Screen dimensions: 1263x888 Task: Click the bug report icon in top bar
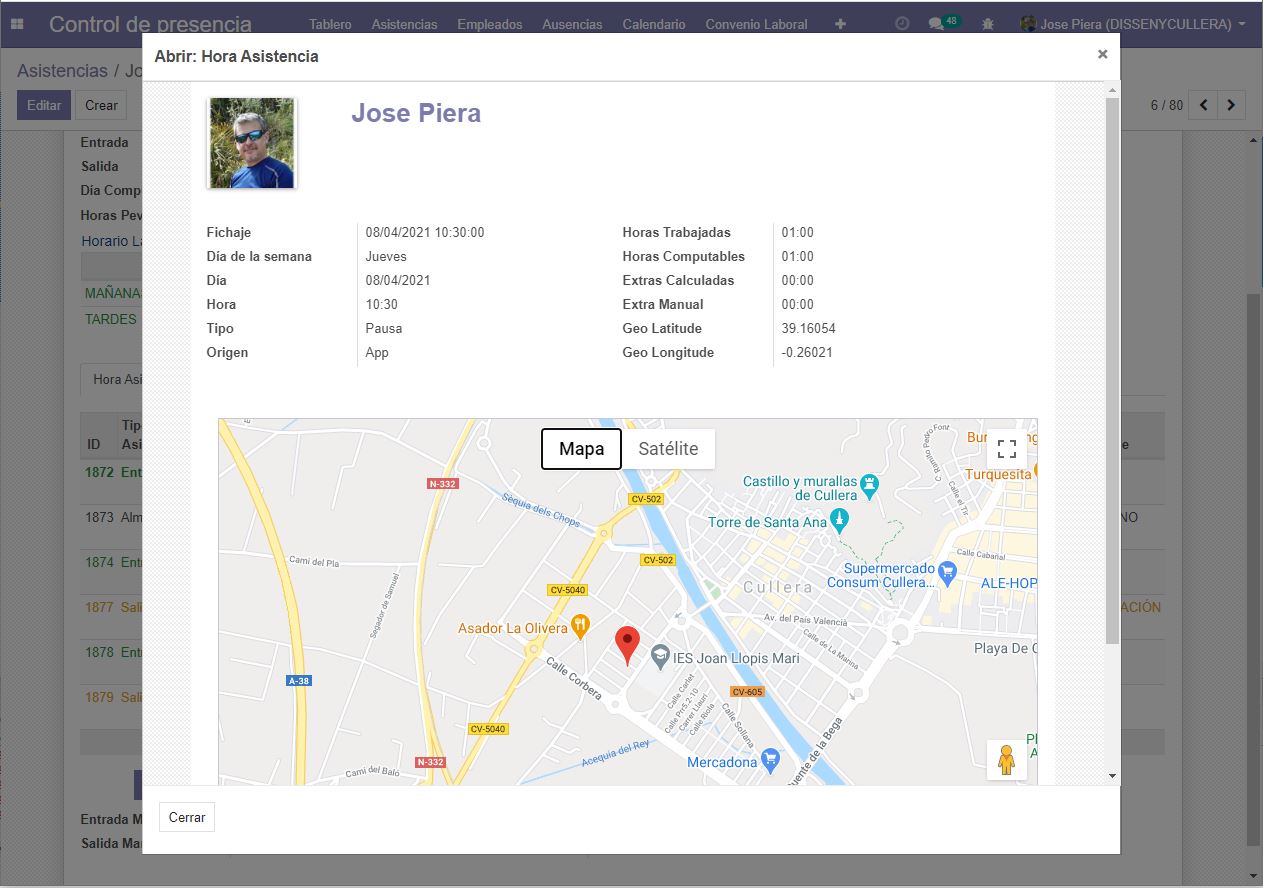coord(988,23)
